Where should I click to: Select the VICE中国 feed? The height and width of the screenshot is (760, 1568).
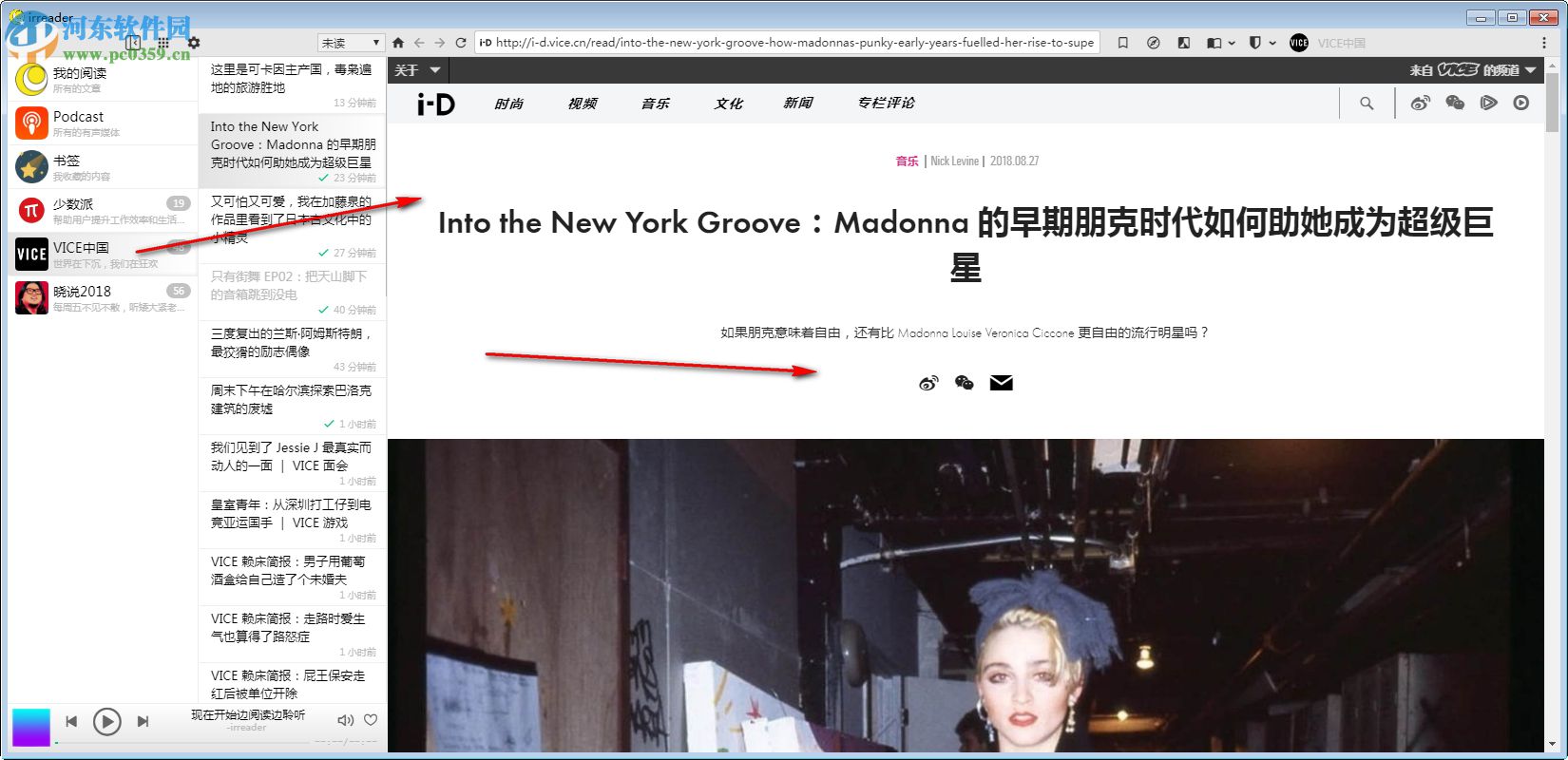click(x=103, y=255)
